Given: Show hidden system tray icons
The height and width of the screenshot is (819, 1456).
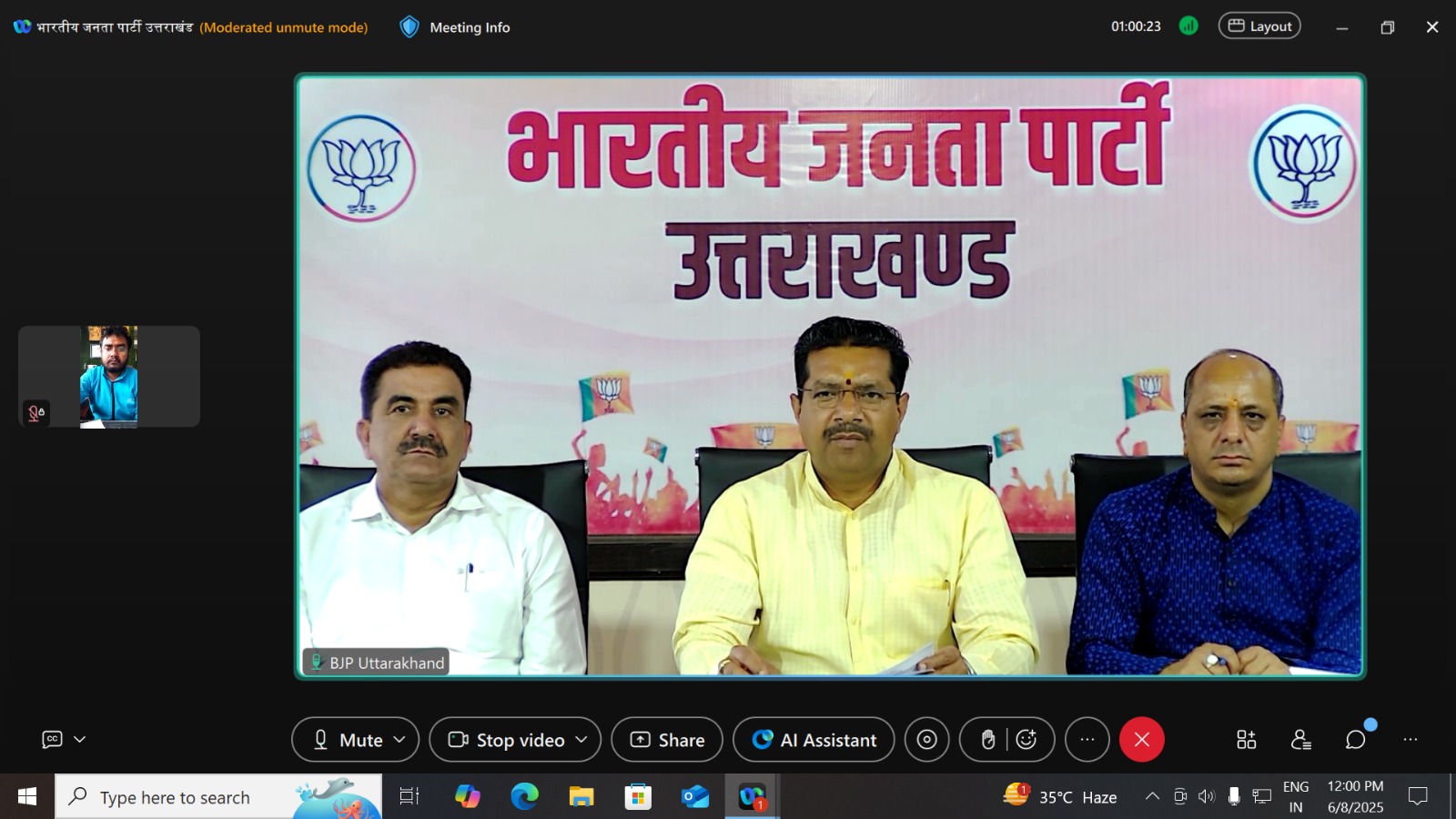Looking at the screenshot, I should (x=1152, y=796).
